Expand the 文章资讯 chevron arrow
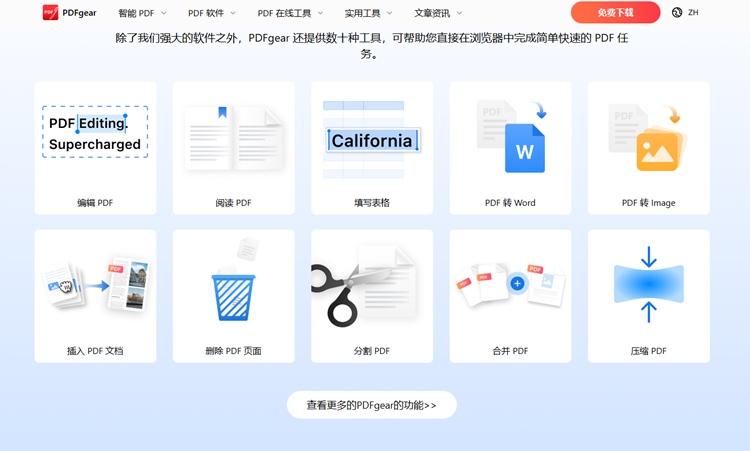The image size is (750, 451). (x=459, y=13)
